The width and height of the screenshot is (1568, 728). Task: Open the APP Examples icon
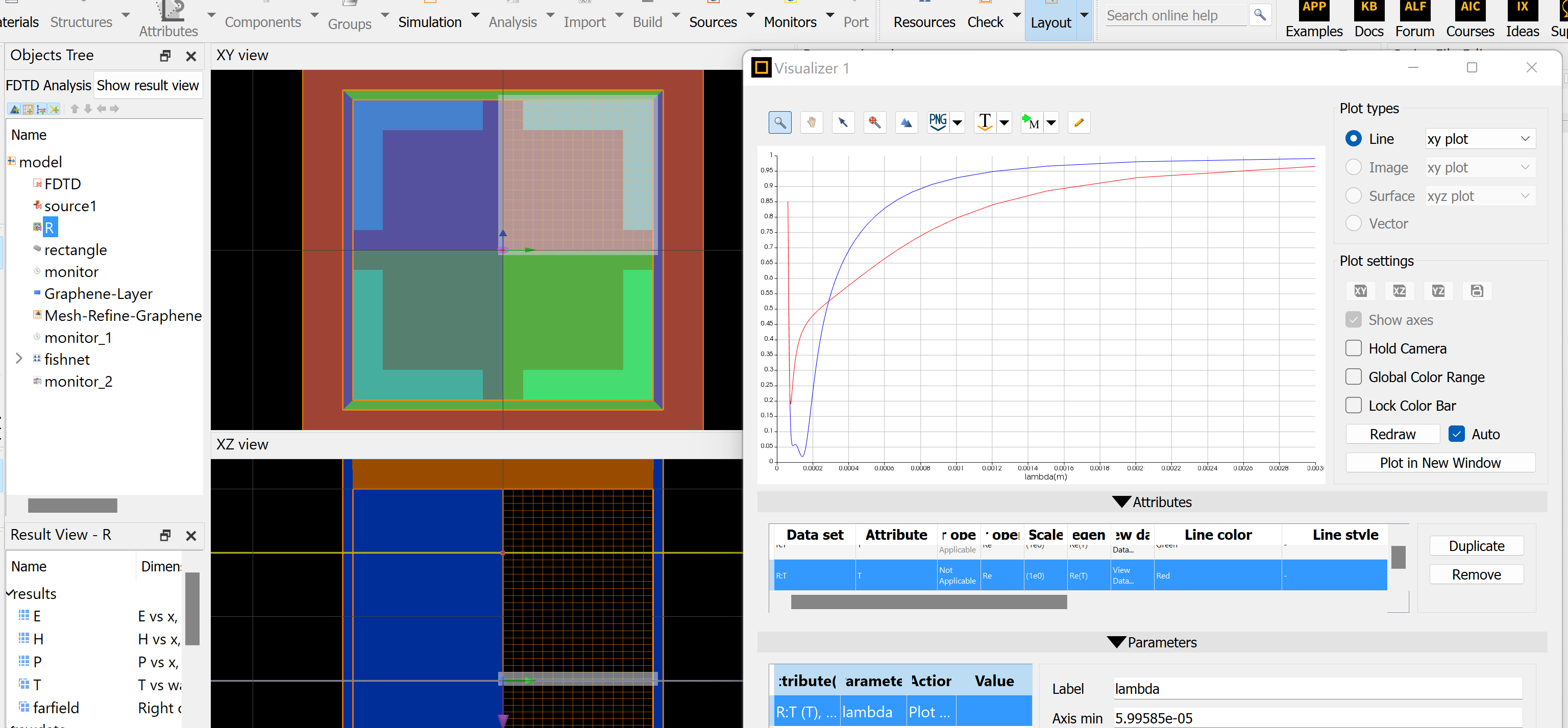(1314, 19)
